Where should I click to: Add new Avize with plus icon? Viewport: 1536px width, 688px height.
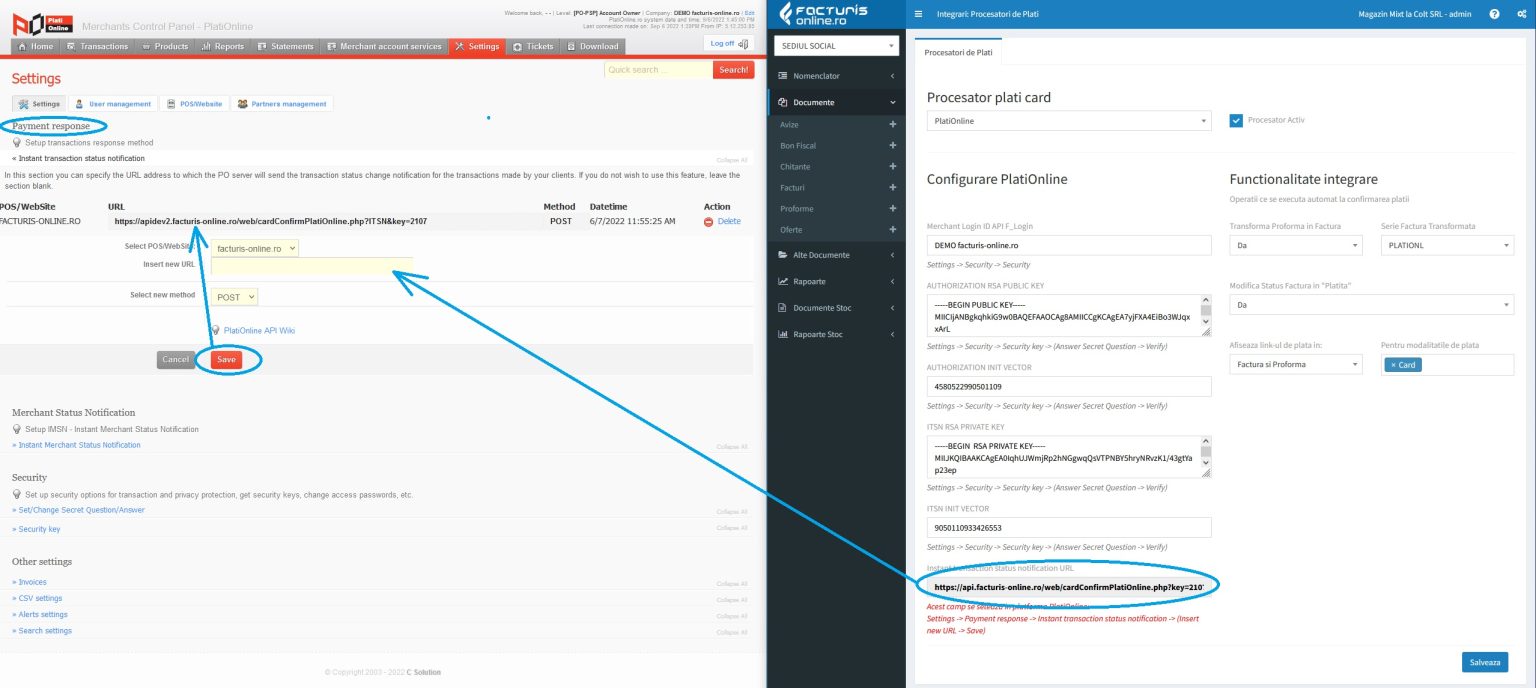892,124
